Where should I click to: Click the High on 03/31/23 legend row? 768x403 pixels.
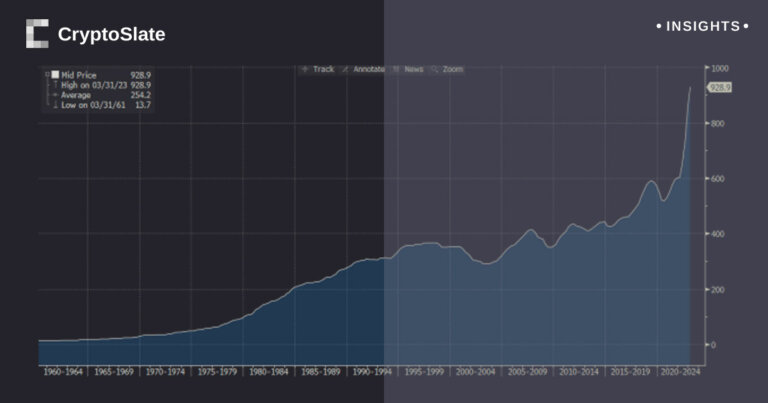tap(100, 85)
